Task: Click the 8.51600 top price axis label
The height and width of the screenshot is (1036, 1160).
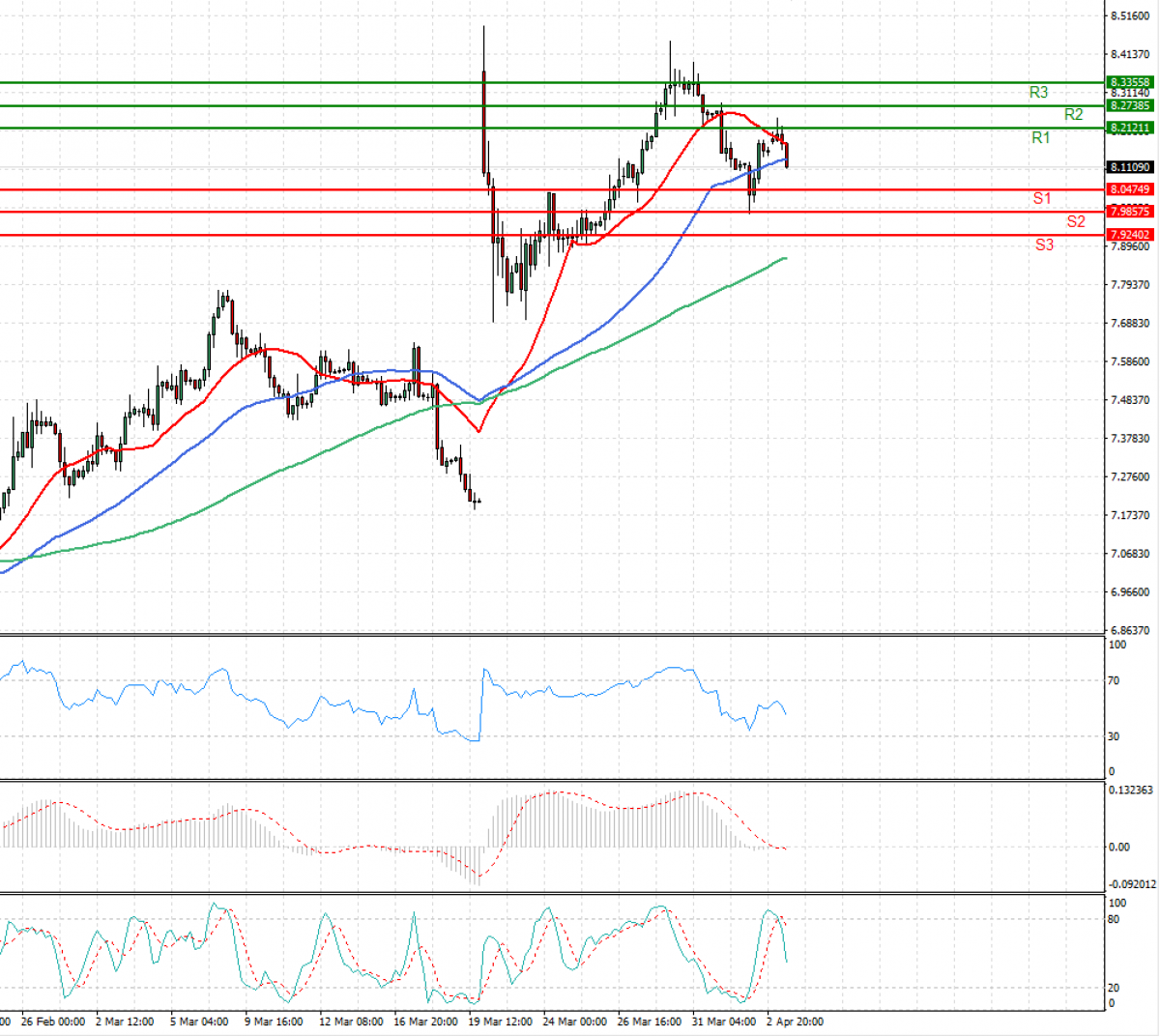Action: [x=1129, y=16]
